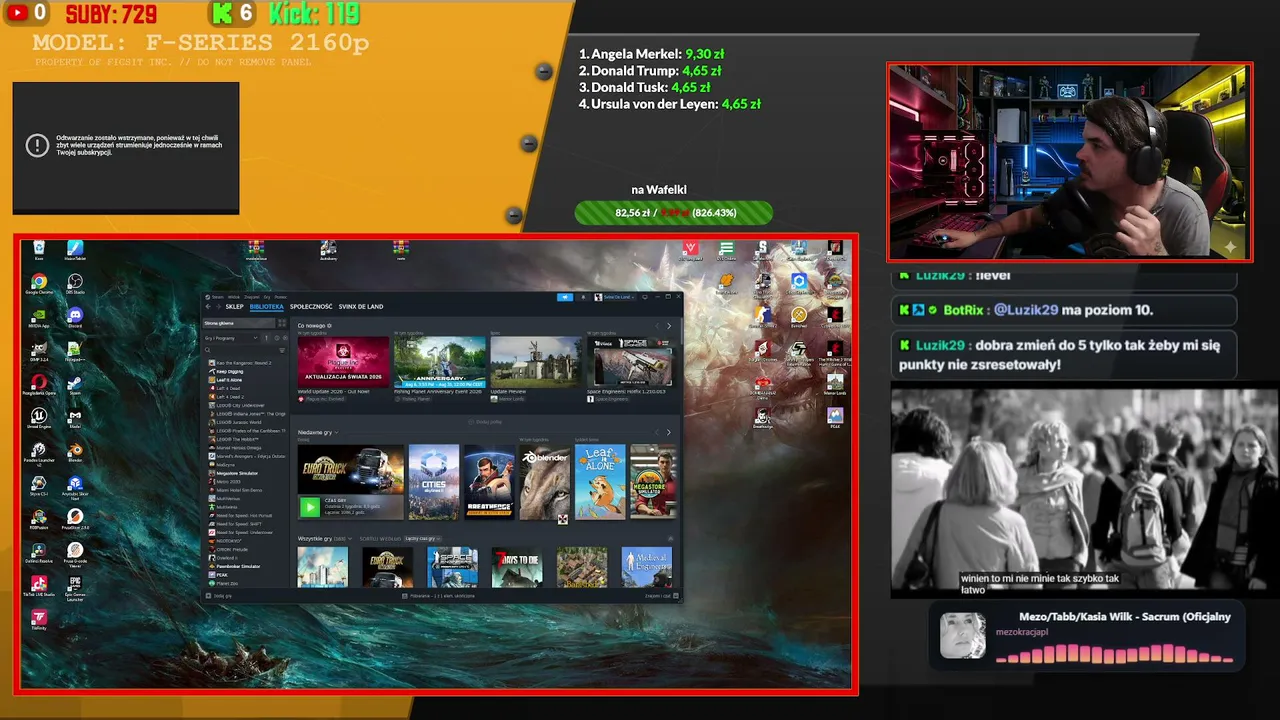This screenshot has width=1280, height=720.
Task: Open Znajomi i czat panel
Action: pyautogui.click(x=660, y=596)
